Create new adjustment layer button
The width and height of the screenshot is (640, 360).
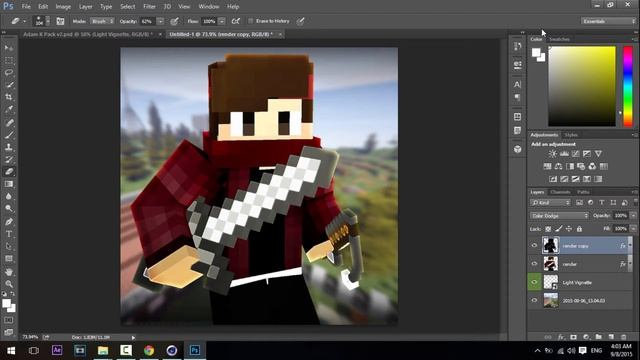(586, 337)
